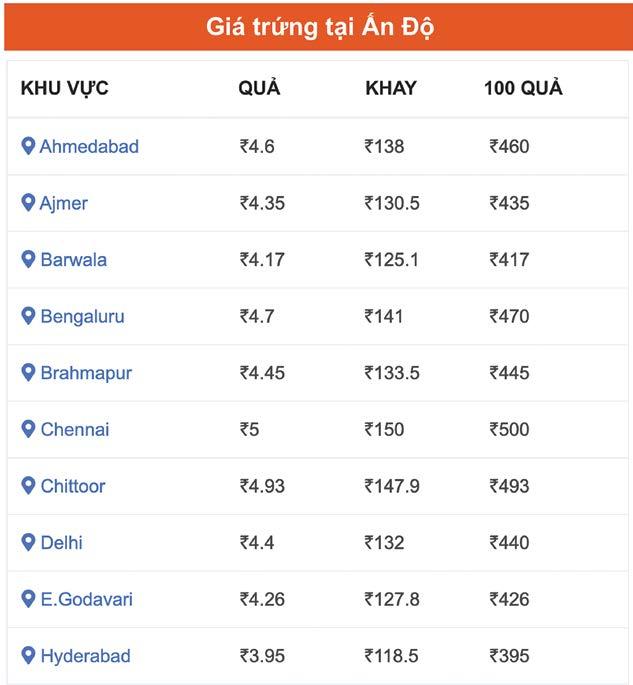Click the location icon beside Delhi
Screen dimensions: 633x685
28,543
